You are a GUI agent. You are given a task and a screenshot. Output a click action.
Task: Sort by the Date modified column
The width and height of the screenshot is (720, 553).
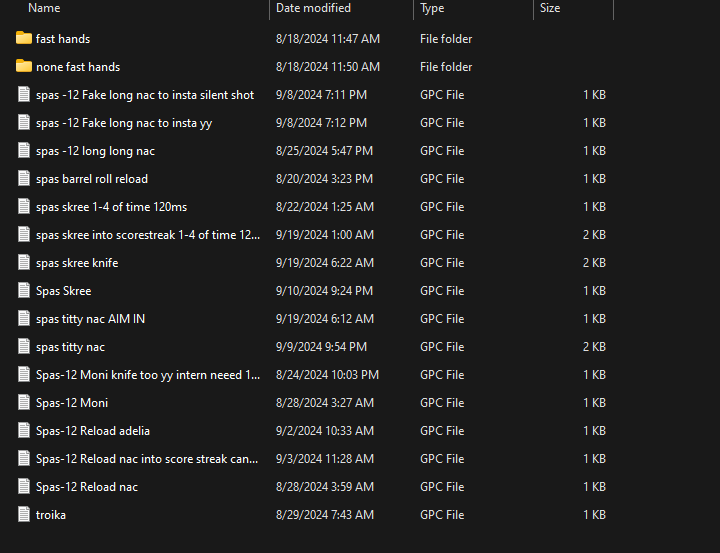coord(313,8)
